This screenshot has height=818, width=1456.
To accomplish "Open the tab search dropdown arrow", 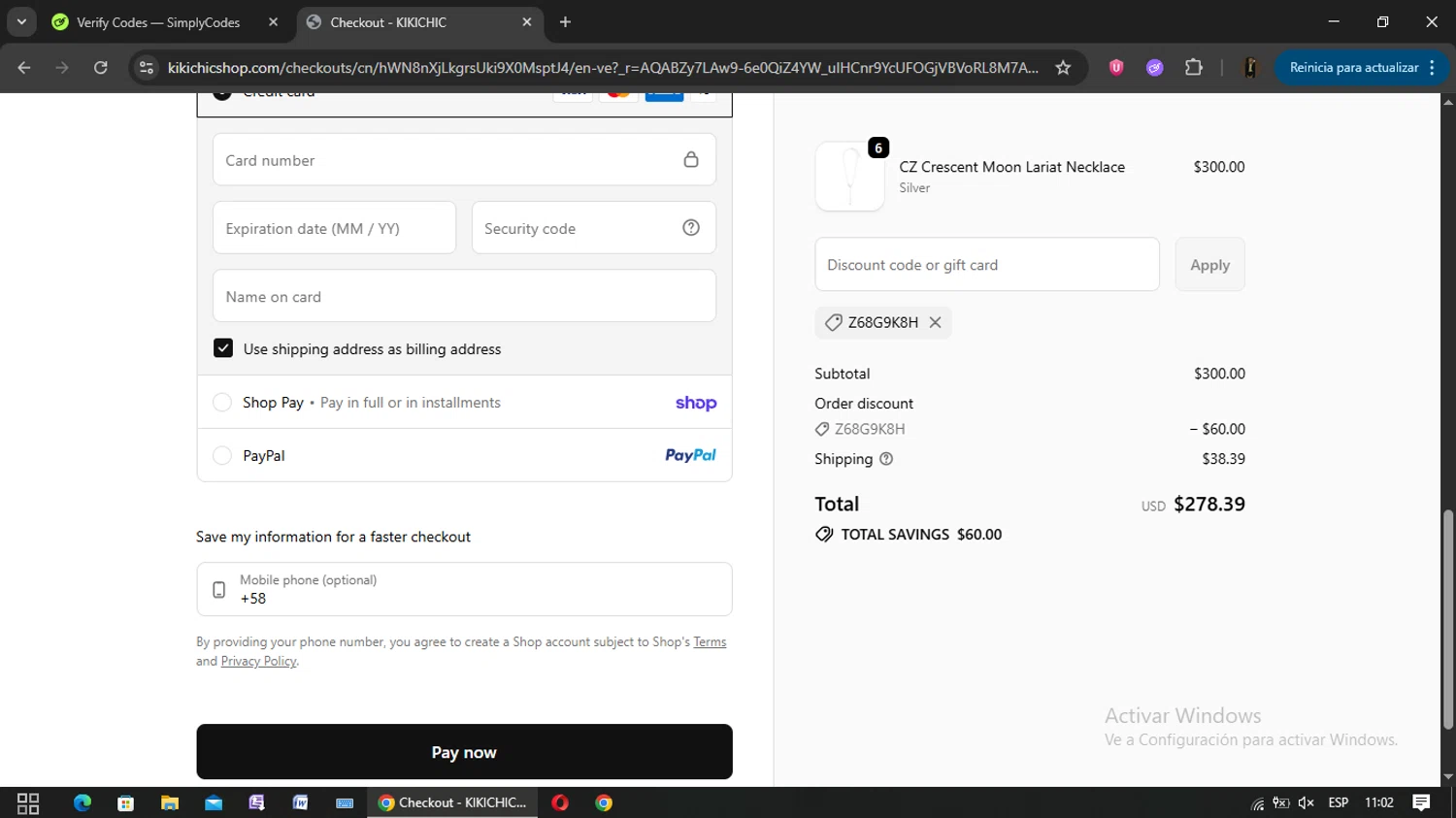I will tap(21, 21).
